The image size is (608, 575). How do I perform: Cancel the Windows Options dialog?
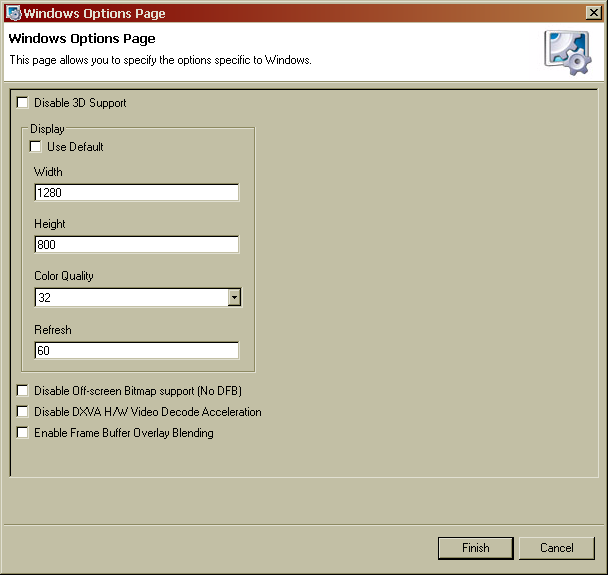(x=556, y=548)
